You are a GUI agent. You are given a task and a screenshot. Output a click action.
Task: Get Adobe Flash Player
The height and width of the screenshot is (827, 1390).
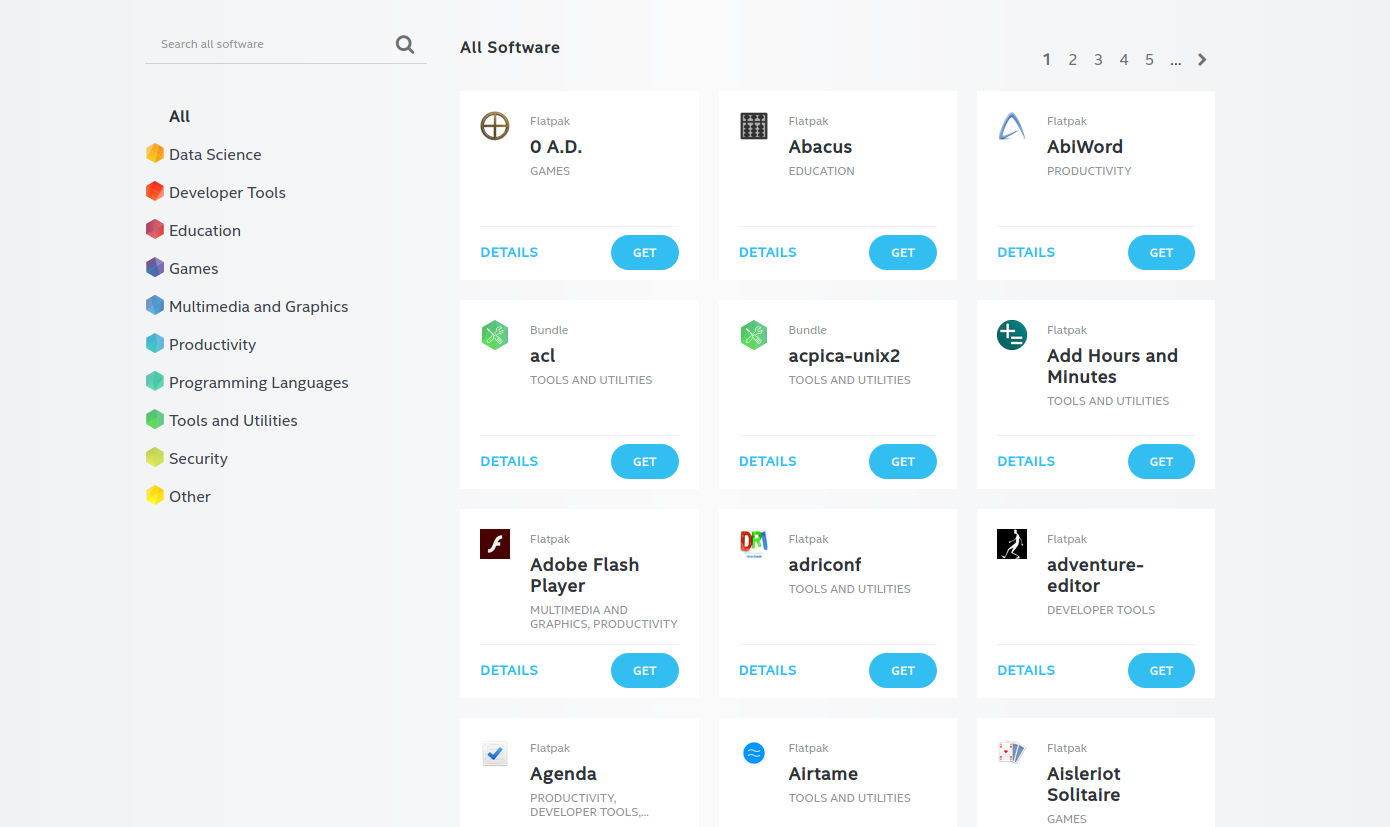pyautogui.click(x=645, y=671)
